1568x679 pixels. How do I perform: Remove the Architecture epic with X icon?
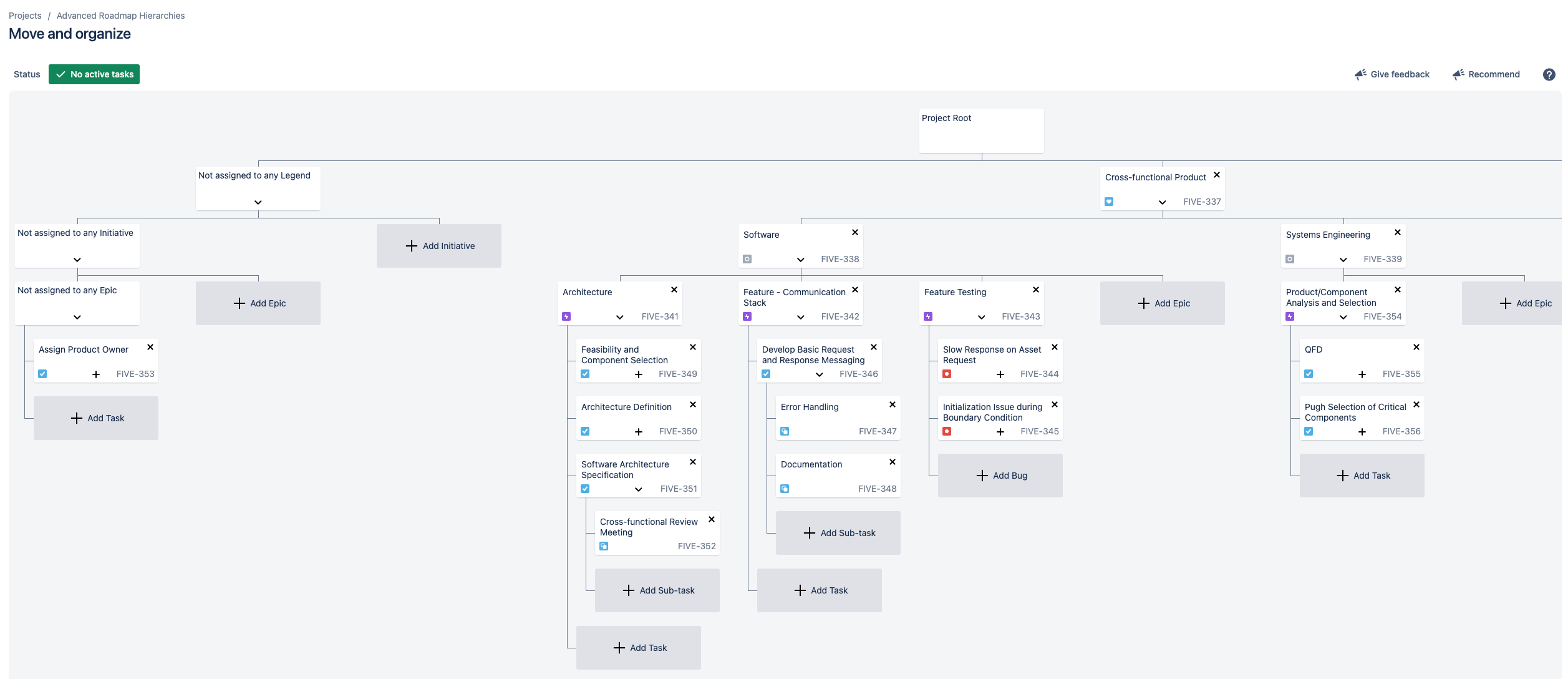pyautogui.click(x=674, y=290)
